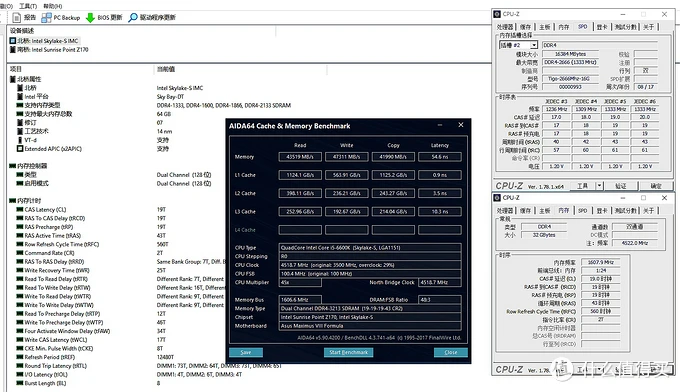Open the driver update magnifier icon
The height and width of the screenshot is (392, 680).
coord(133,17)
